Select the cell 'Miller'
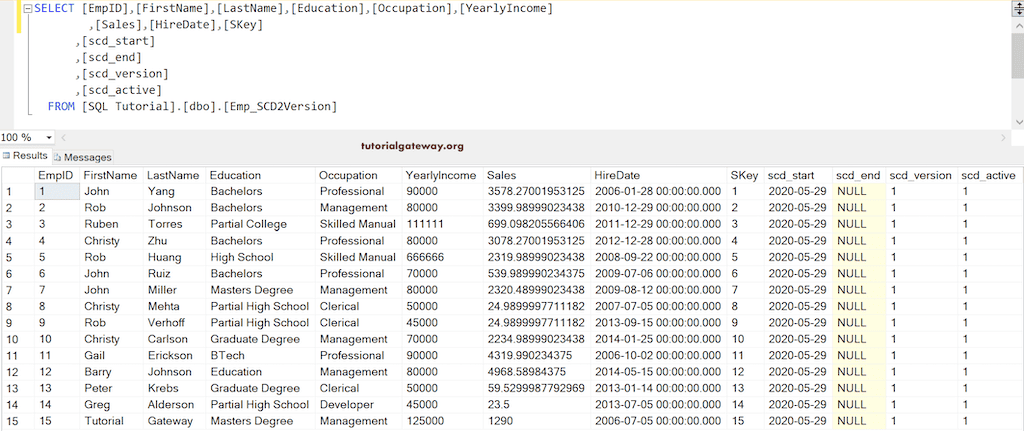1024x431 pixels. click(174, 289)
